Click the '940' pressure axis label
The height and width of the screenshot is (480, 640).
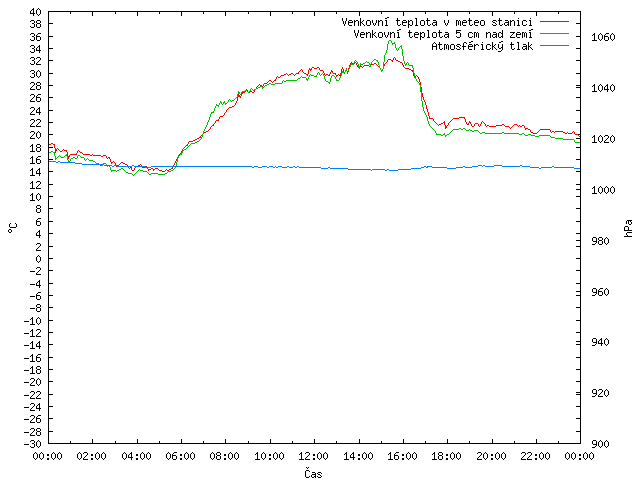(x=600, y=342)
